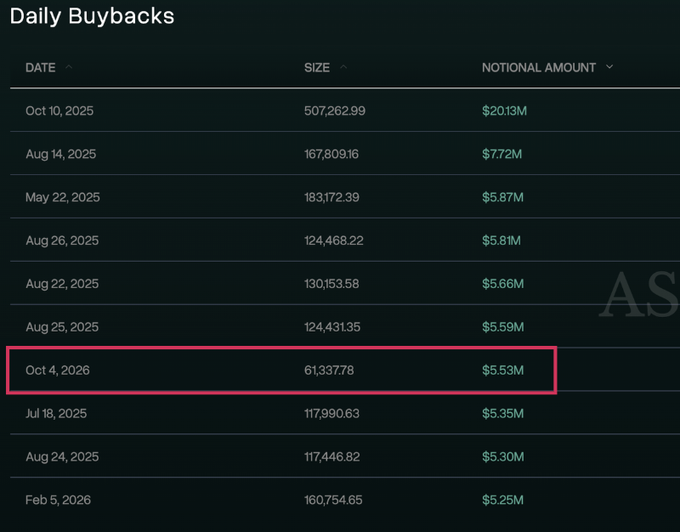Screen dimensions: 680x532
Task: Click the DATE sort arrow icon
Action: click(69, 67)
